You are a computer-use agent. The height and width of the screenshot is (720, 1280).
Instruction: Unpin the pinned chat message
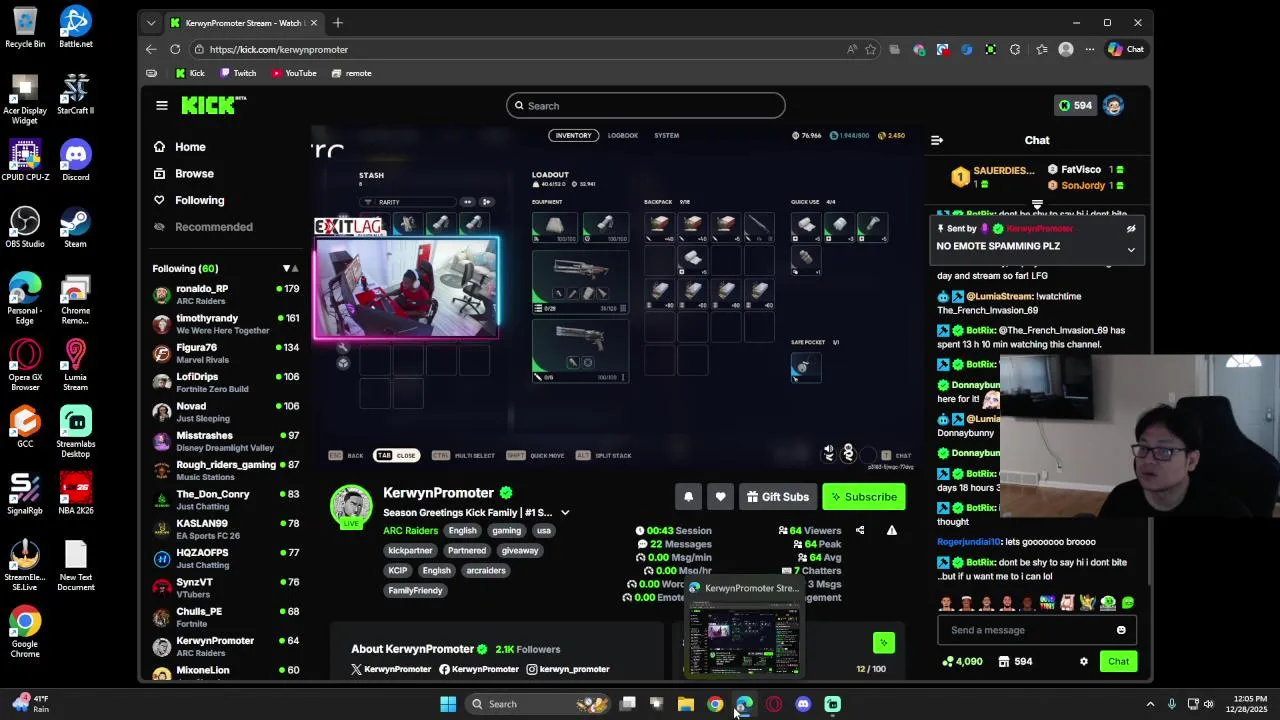pyautogui.click(x=1131, y=228)
